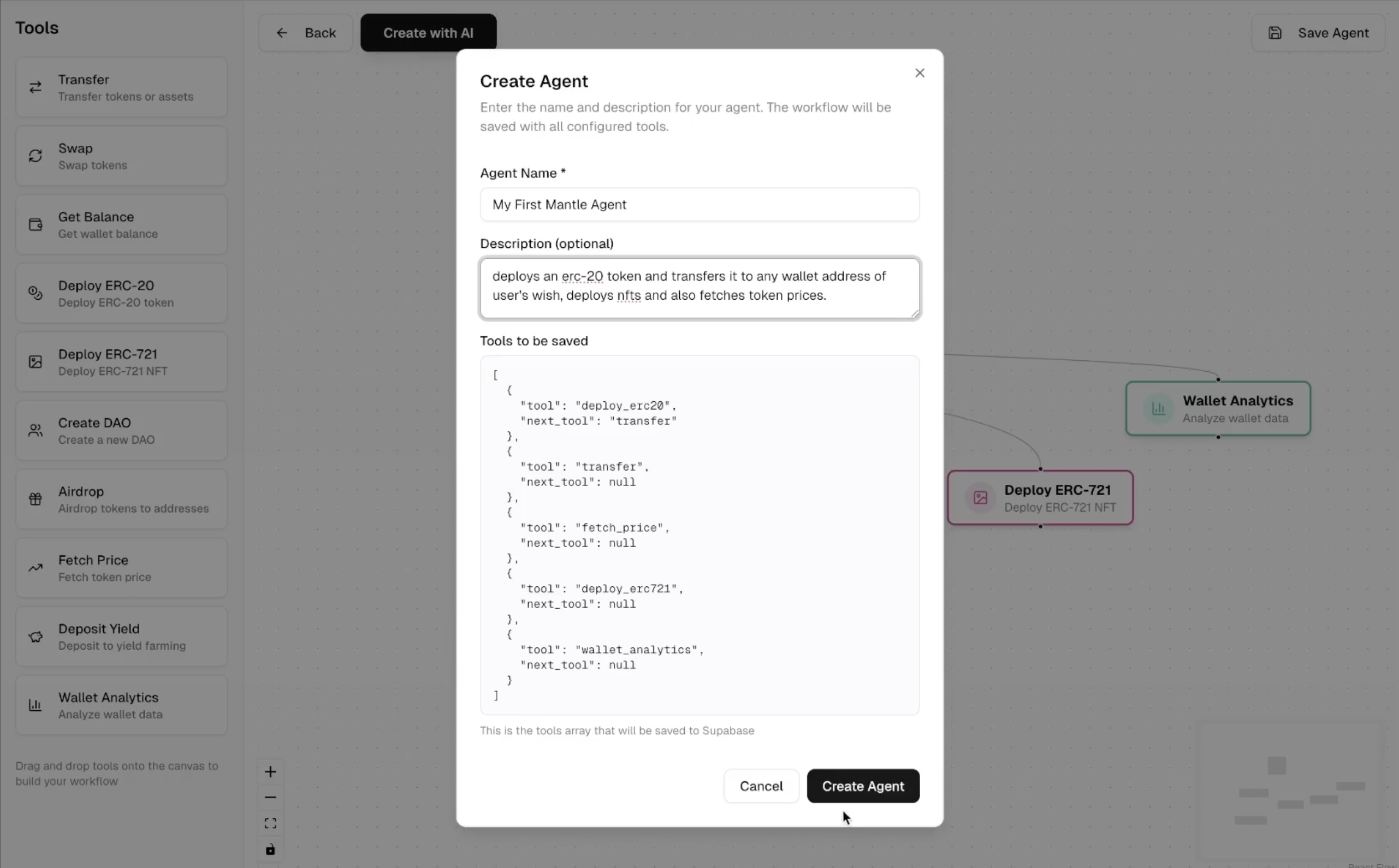
Task: Click the Wallet Analytics canvas node
Action: click(x=1218, y=409)
